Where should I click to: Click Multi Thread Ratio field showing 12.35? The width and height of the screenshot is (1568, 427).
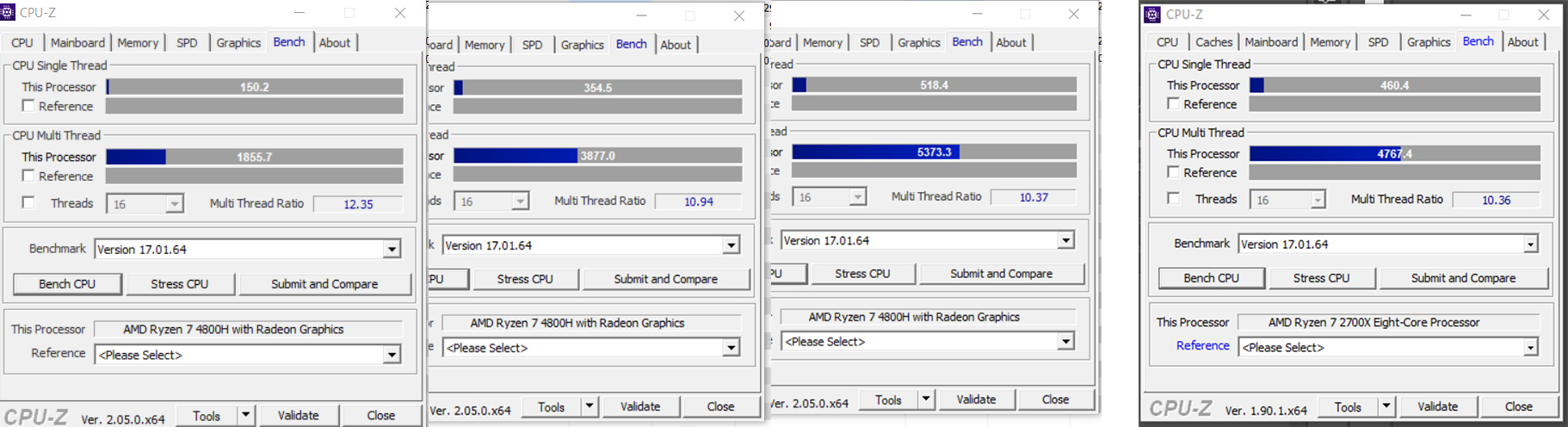[358, 204]
